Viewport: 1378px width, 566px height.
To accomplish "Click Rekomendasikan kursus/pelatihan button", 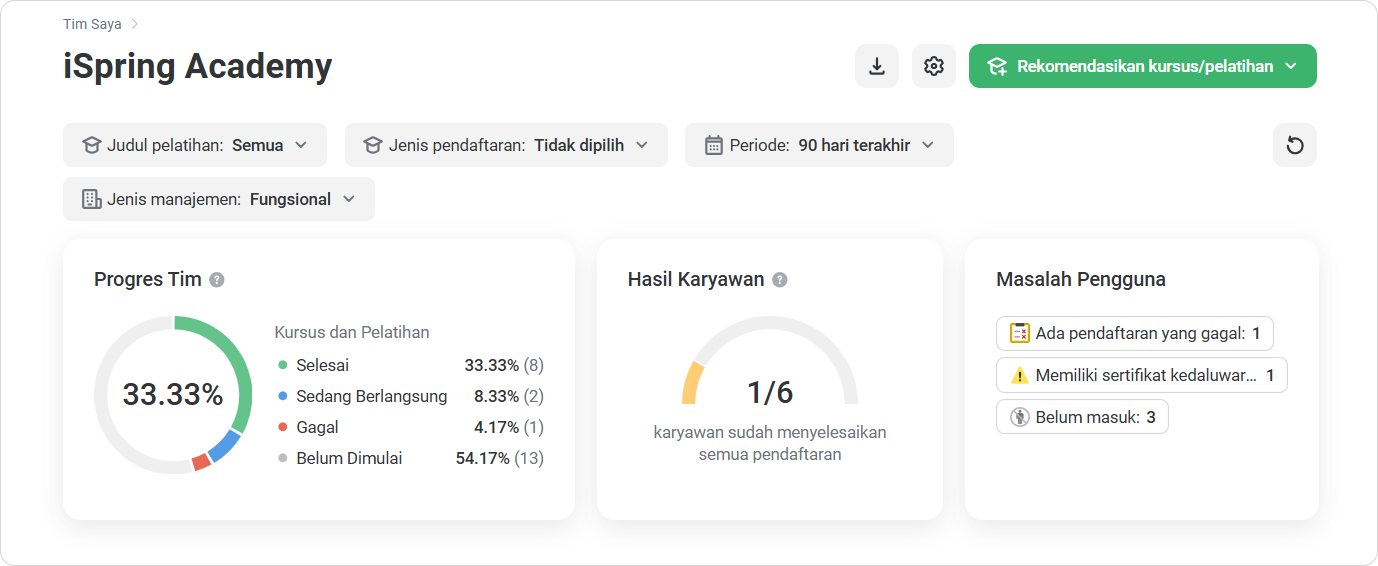I will tap(1143, 66).
